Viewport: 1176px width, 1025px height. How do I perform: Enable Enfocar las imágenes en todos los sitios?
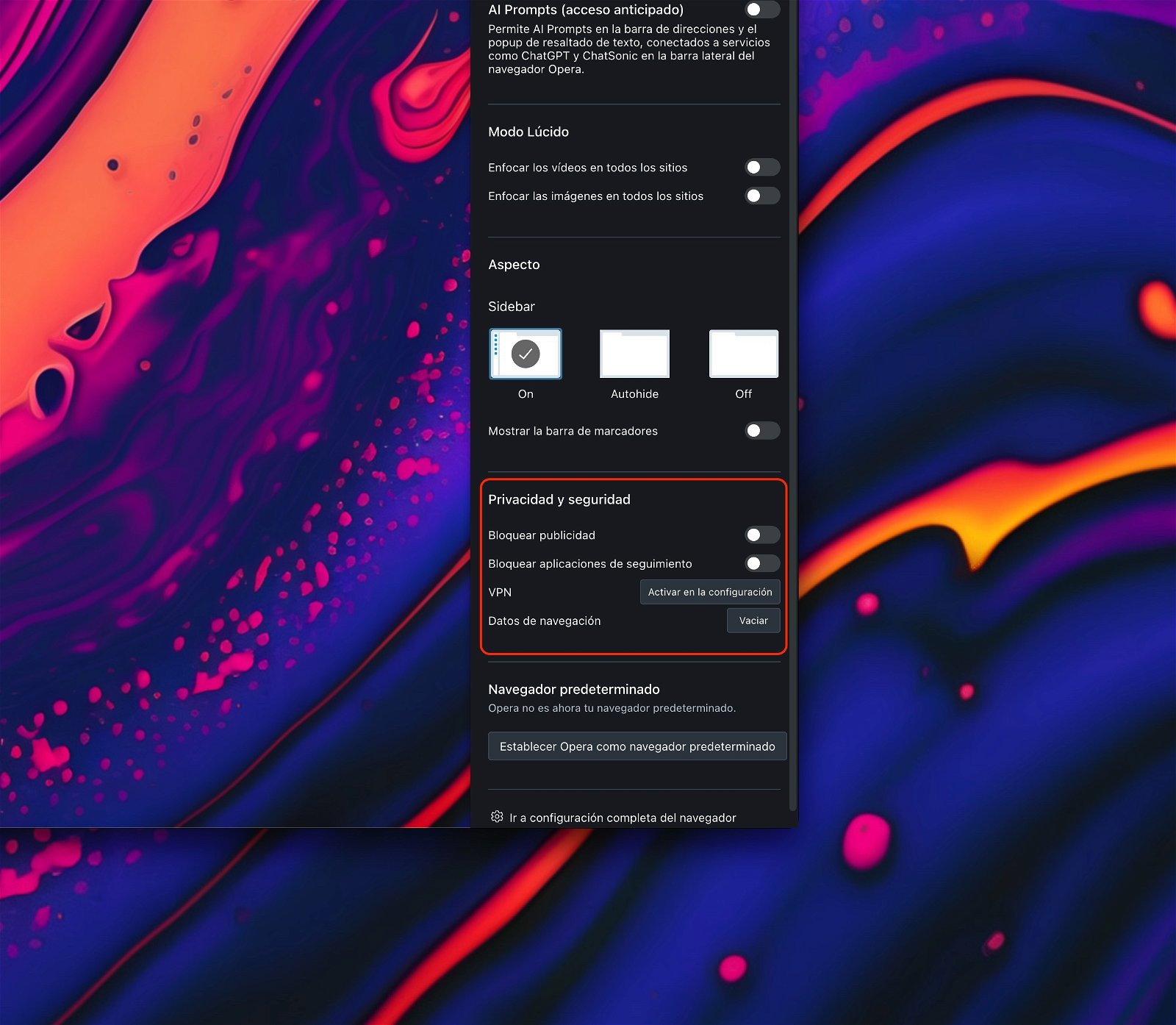tap(762, 196)
